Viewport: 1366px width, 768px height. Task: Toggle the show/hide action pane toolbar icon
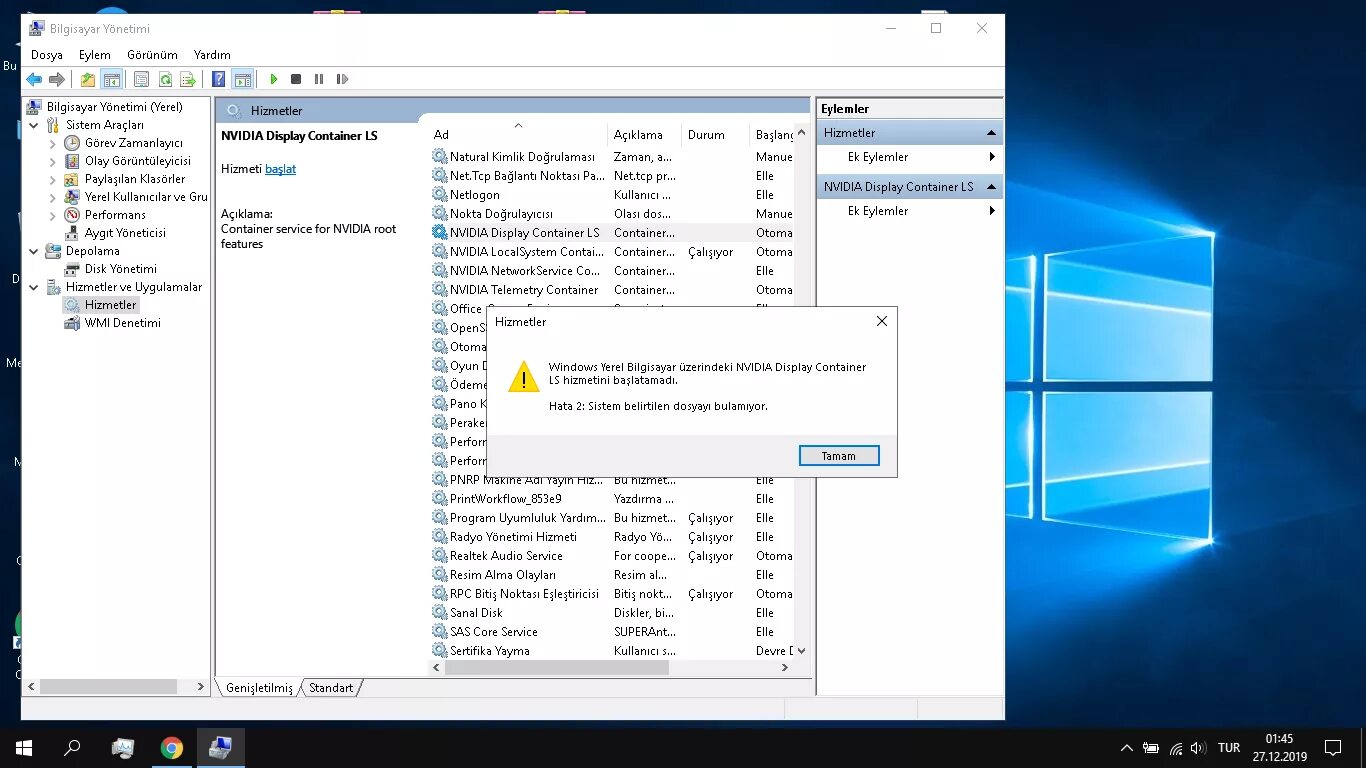[x=242, y=79]
